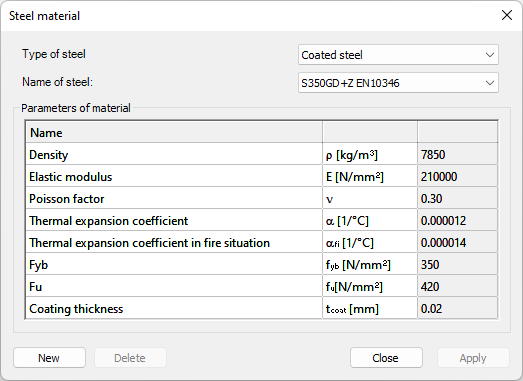Select Thermal expansion coefficient in fire situation
The height and width of the screenshot is (381, 523).
[174, 243]
